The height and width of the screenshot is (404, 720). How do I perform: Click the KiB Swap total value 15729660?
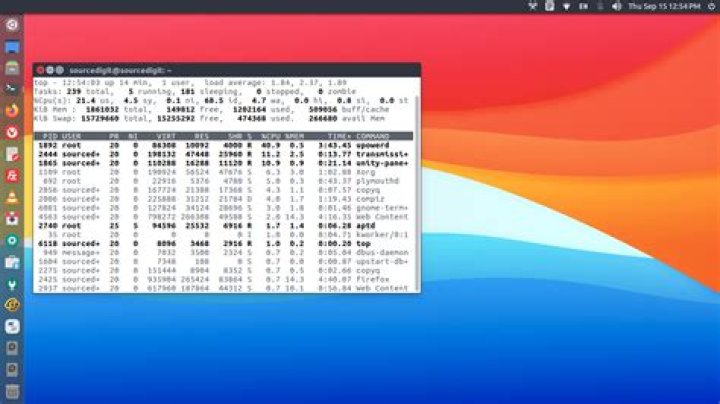tap(100, 118)
